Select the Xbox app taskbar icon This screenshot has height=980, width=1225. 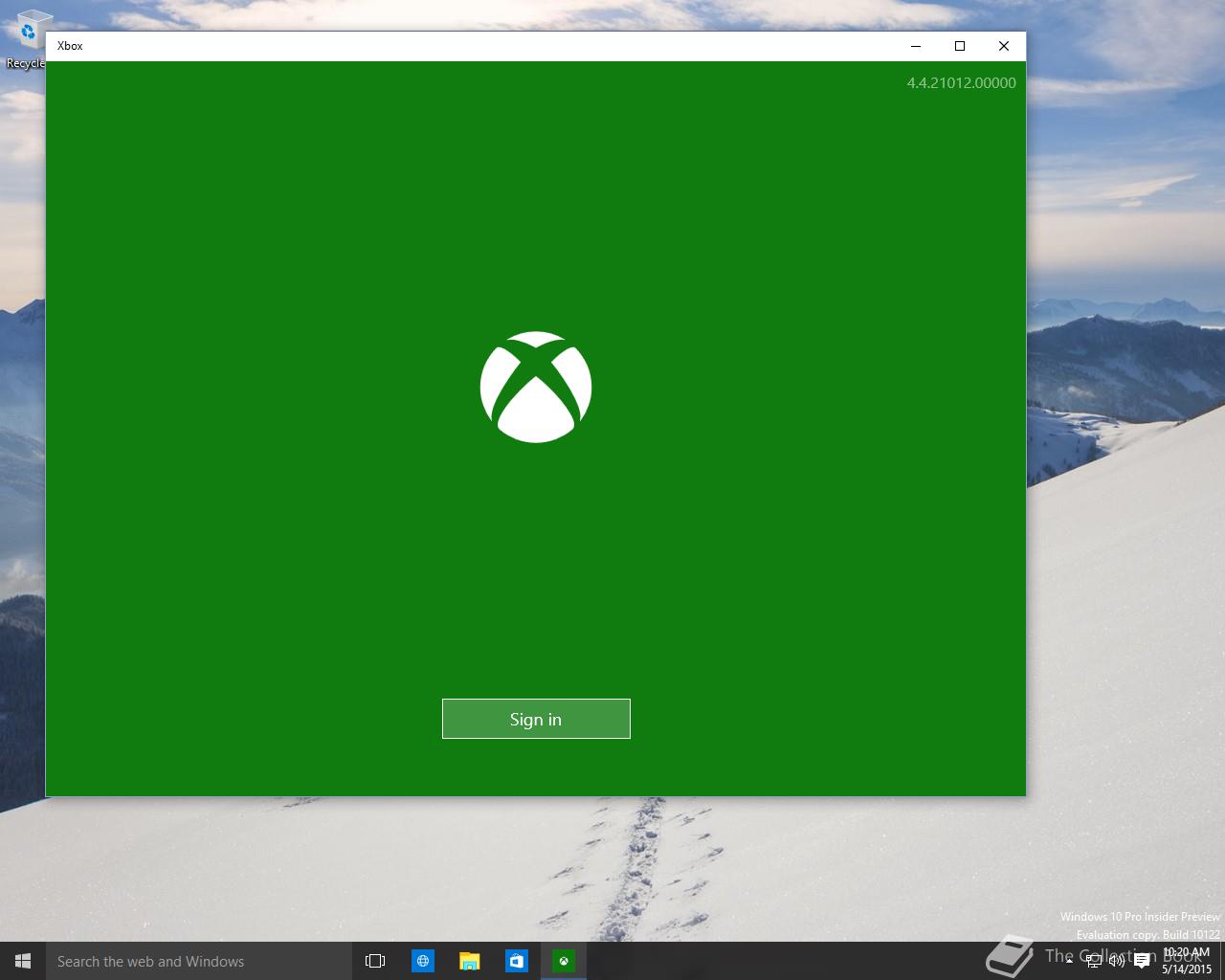[564, 961]
